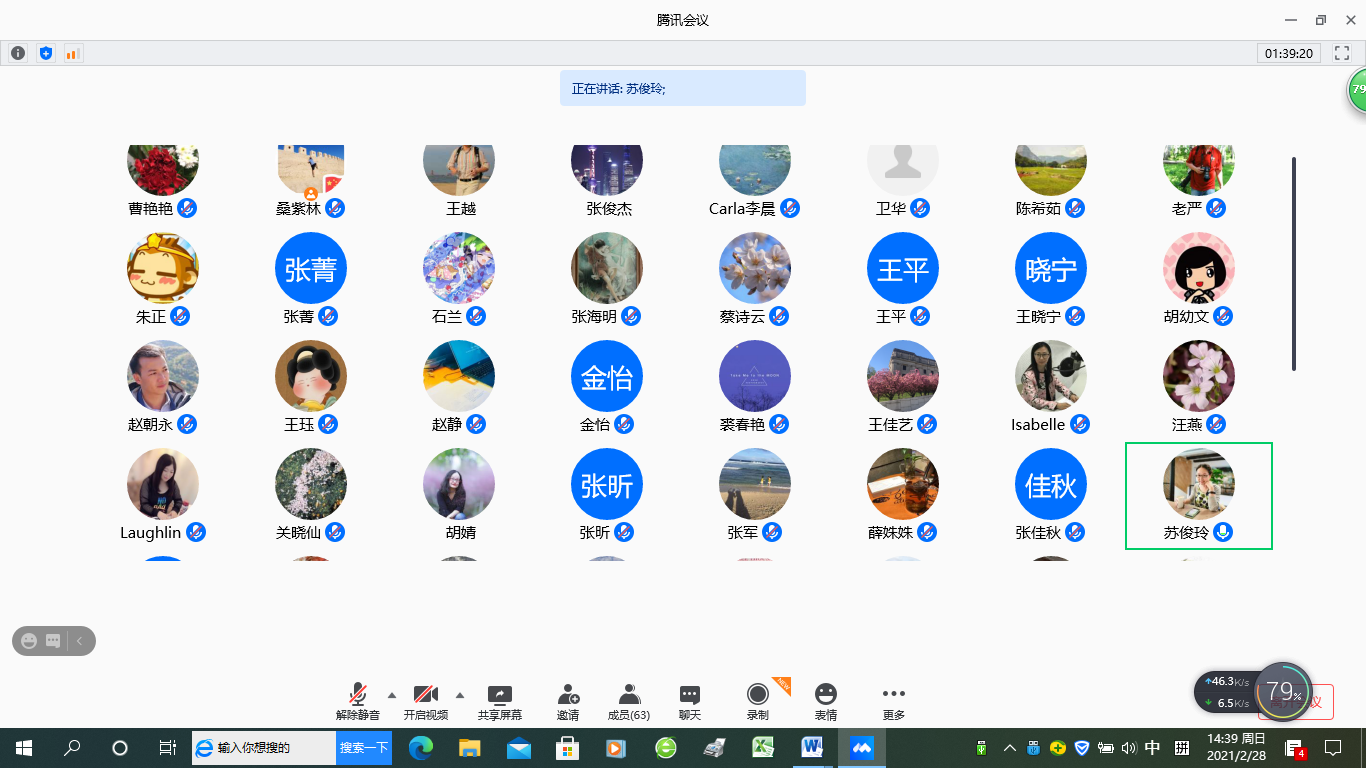This screenshot has width=1366, height=768.
Task: Open the 成员(63) members panel
Action: click(629, 701)
